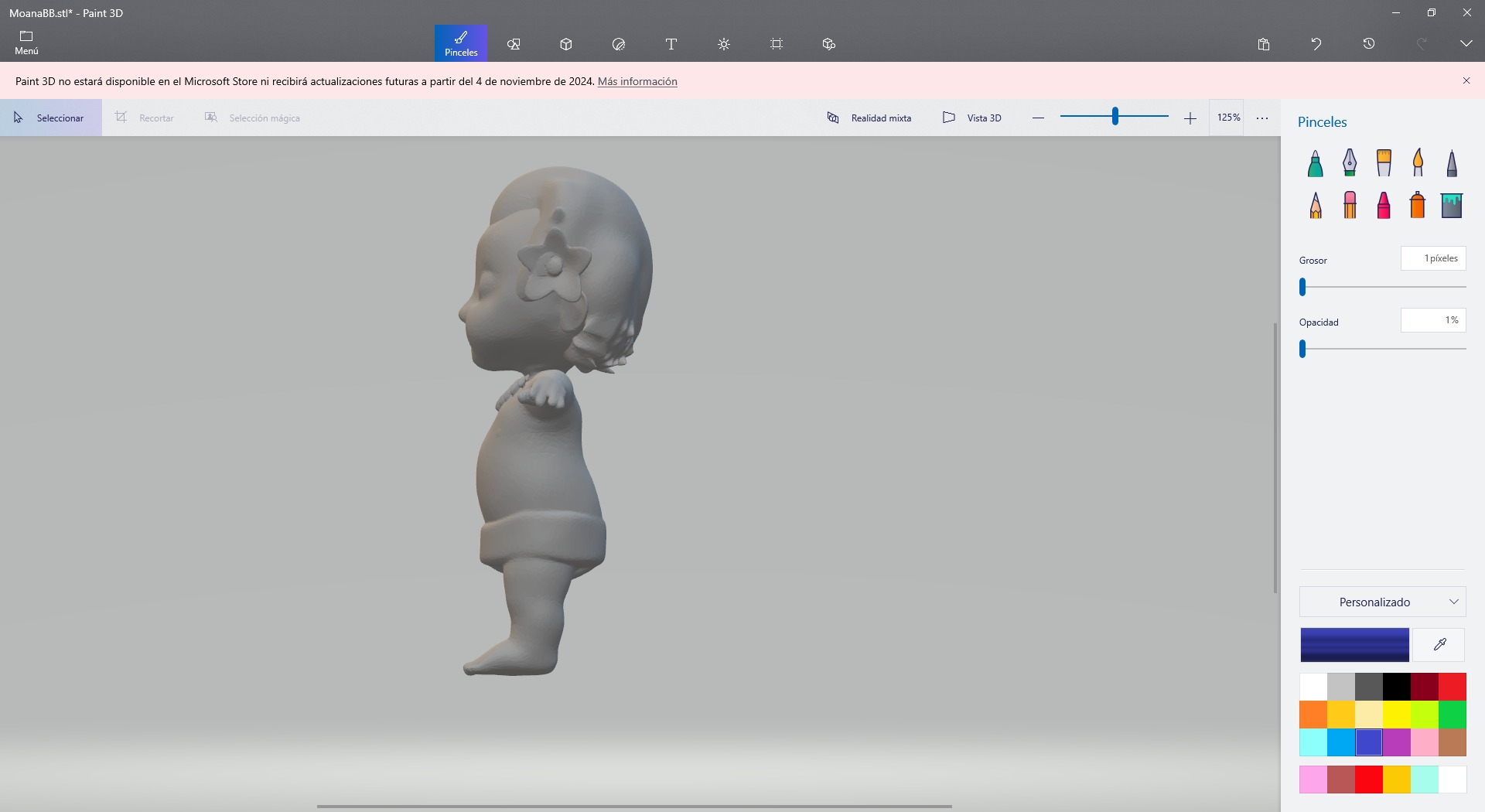Screen dimensions: 1485x812
Task: Open the three-dots more options menu
Action: click(x=1262, y=118)
